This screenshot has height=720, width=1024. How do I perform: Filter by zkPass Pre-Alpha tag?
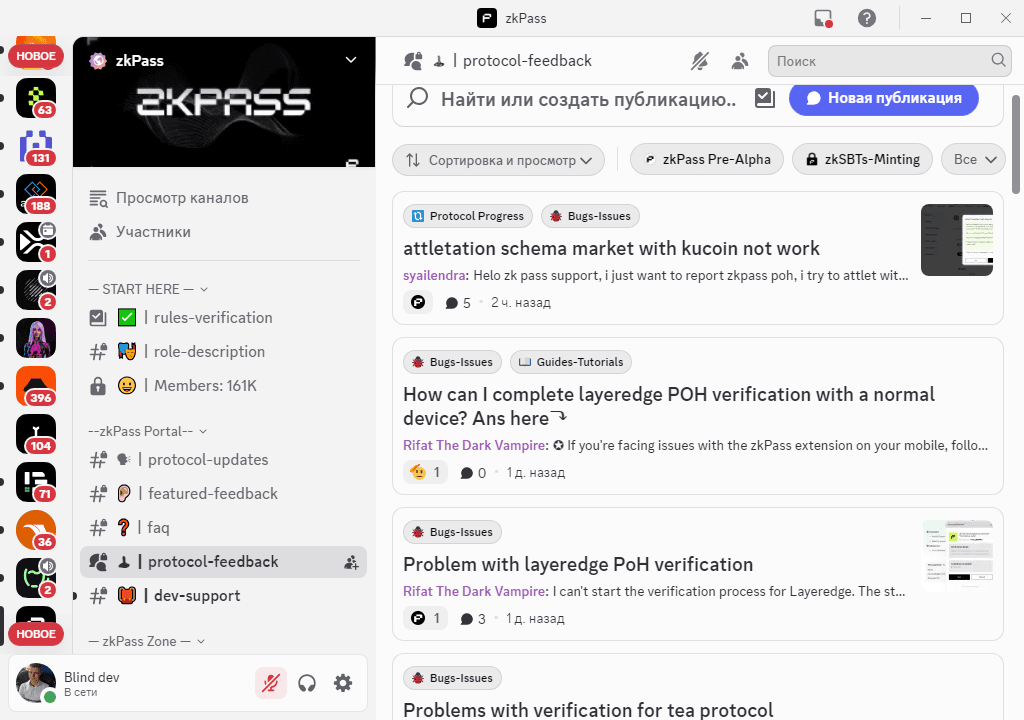coord(707,159)
